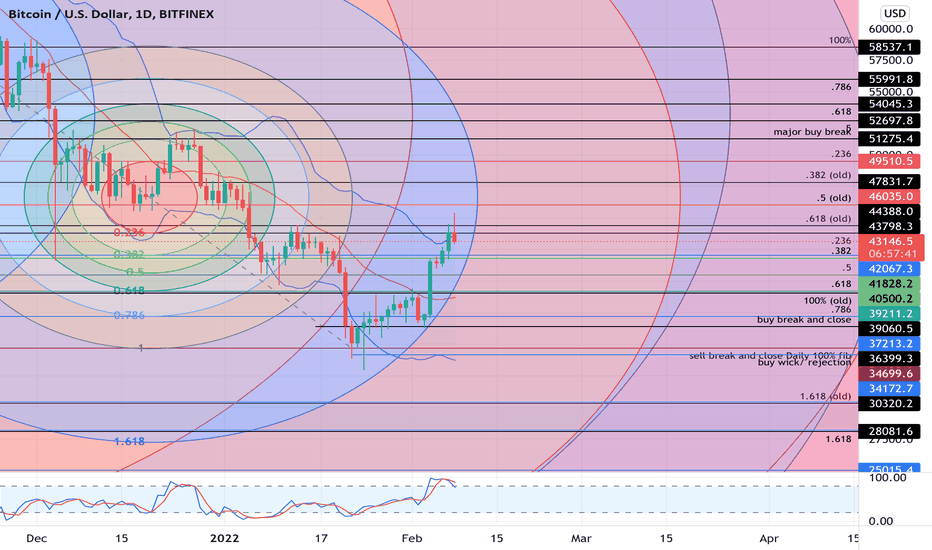This screenshot has height=550, width=932.
Task: Select the green 41828.2 price label
Action: [889, 284]
